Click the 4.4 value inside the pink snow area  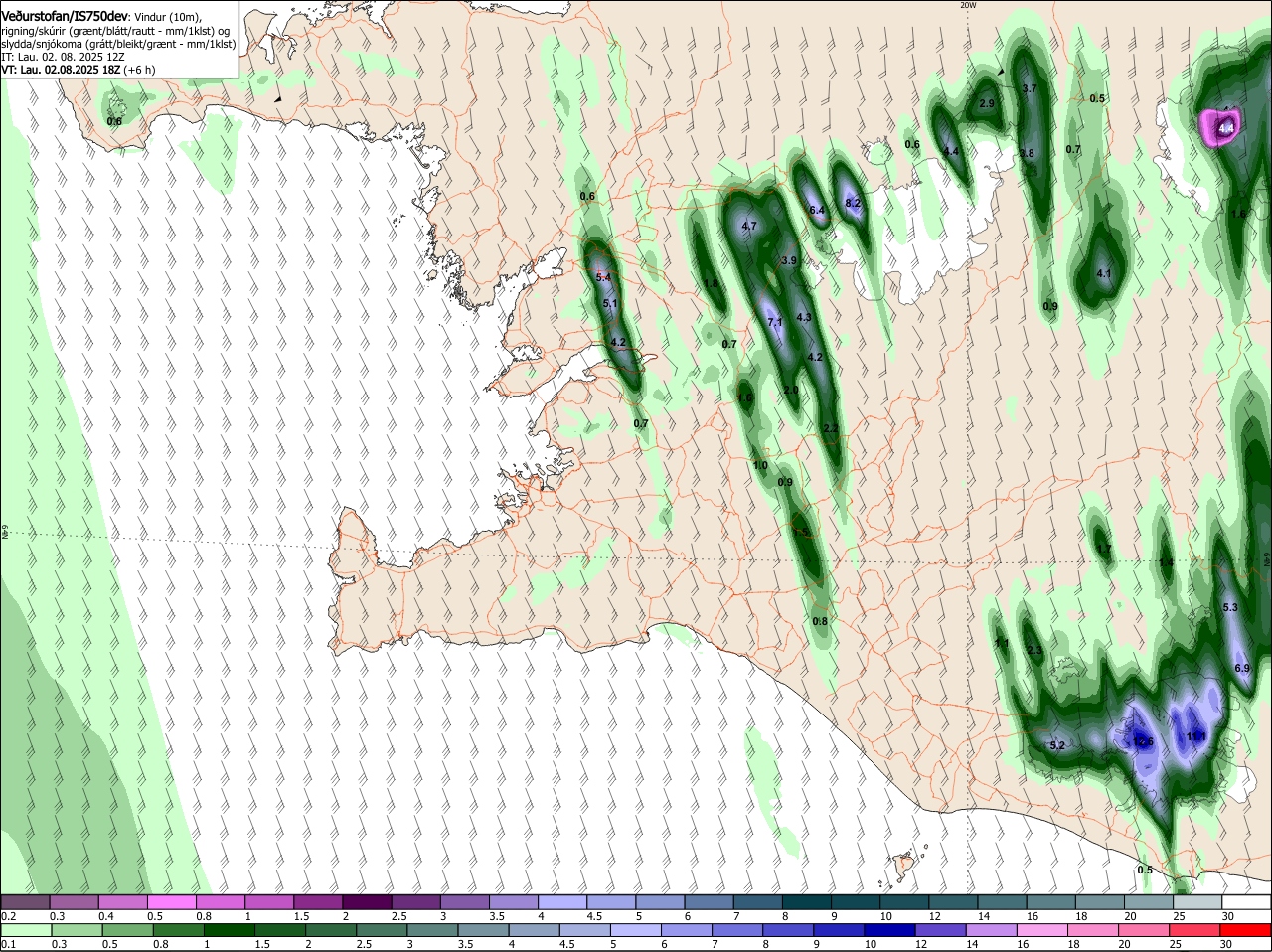pyautogui.click(x=1226, y=127)
